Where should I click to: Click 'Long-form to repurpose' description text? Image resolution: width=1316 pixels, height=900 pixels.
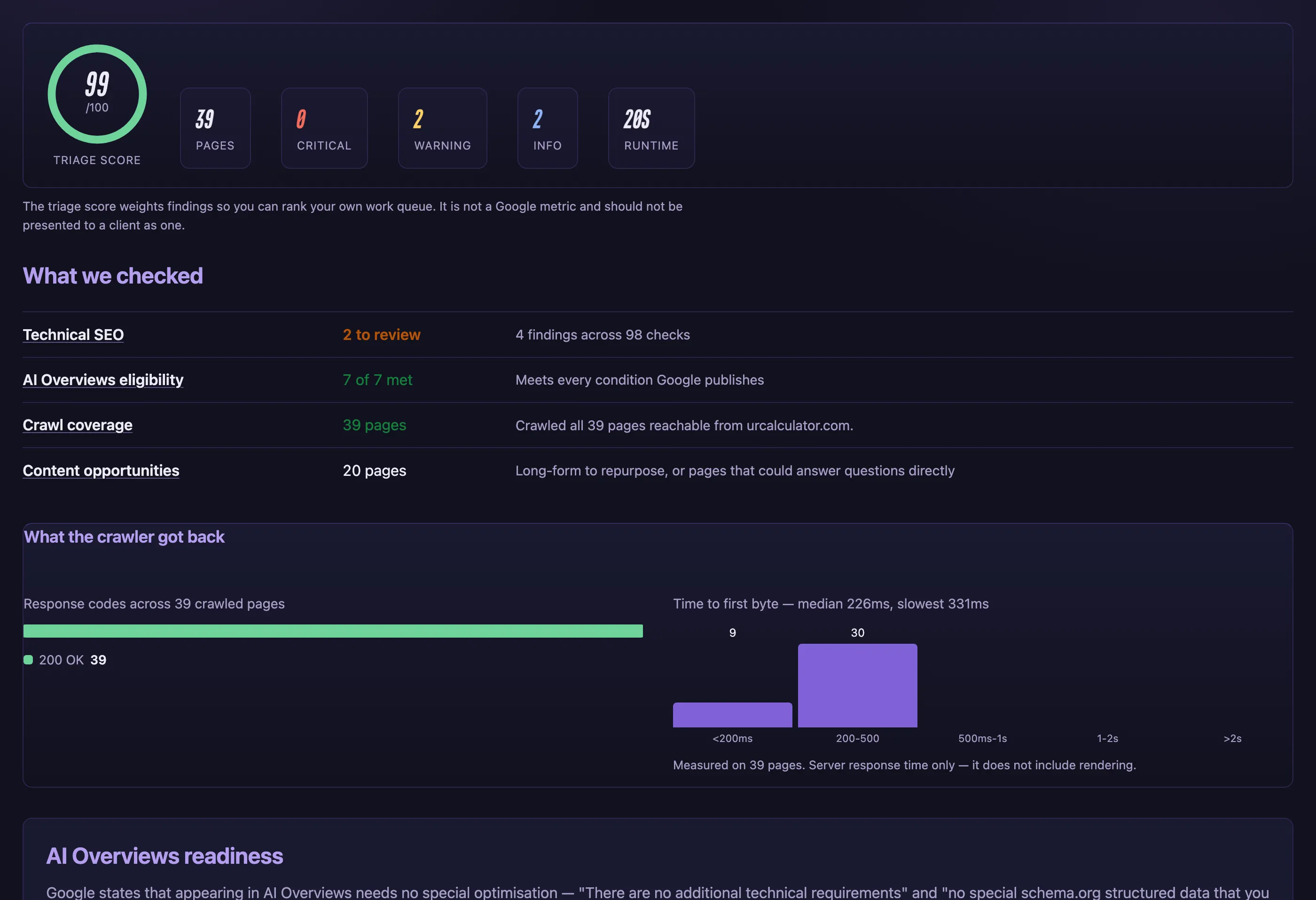tap(735, 471)
